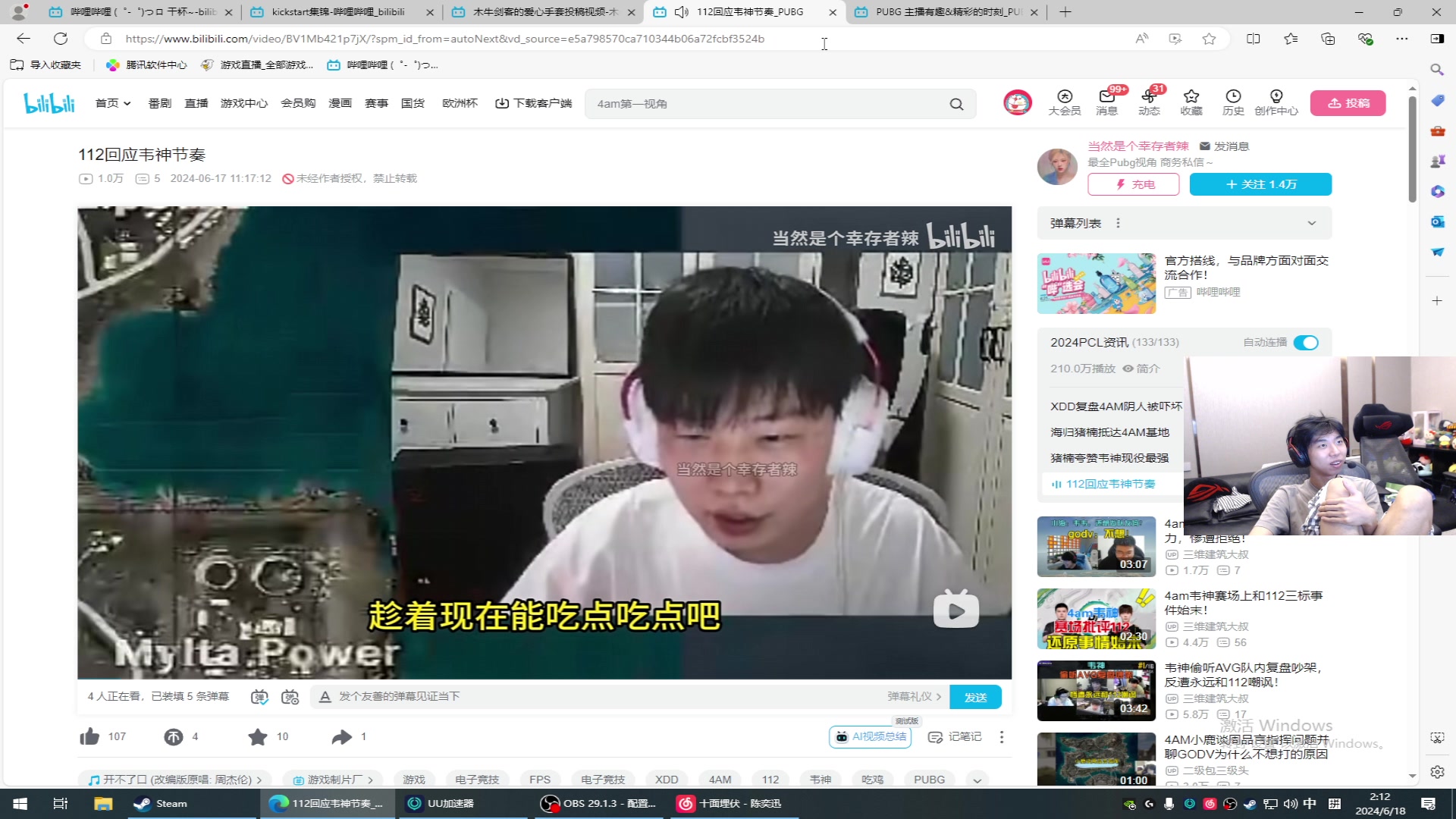The width and height of the screenshot is (1456, 819).
Task: Open AI视频总结 summary button
Action: click(x=871, y=736)
